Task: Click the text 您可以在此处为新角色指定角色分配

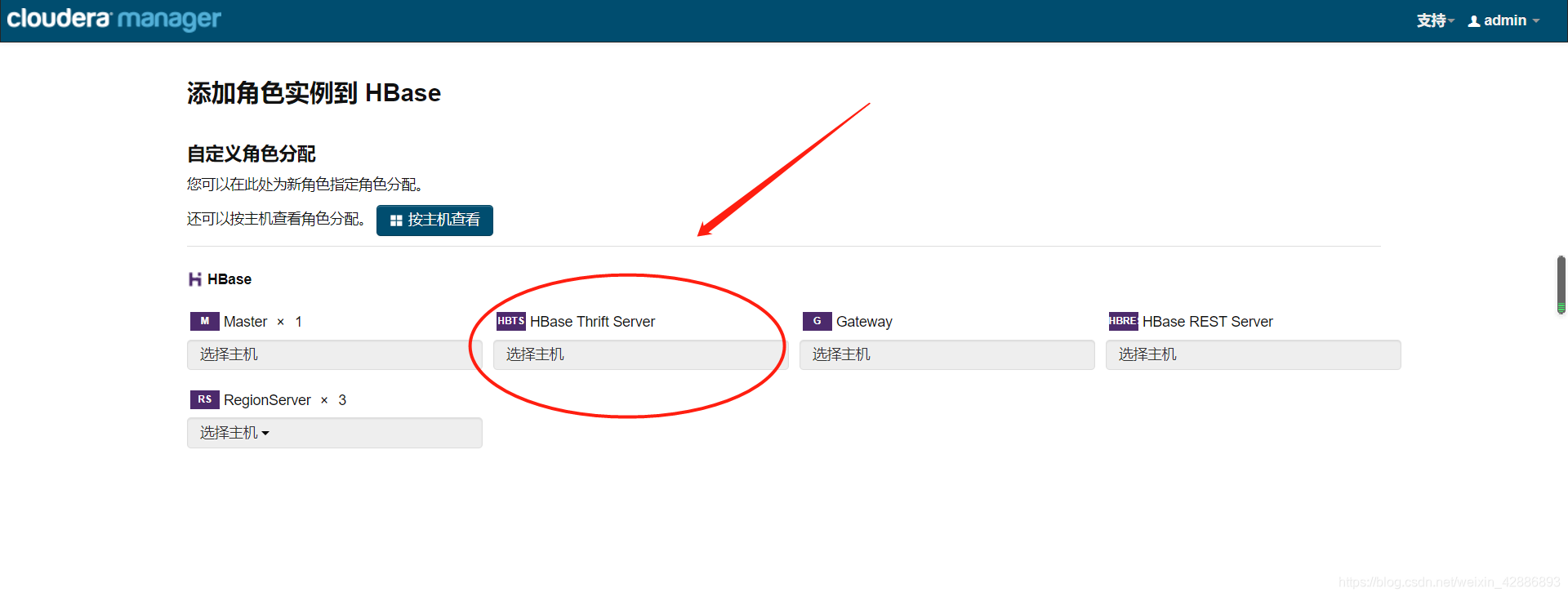Action: (305, 185)
